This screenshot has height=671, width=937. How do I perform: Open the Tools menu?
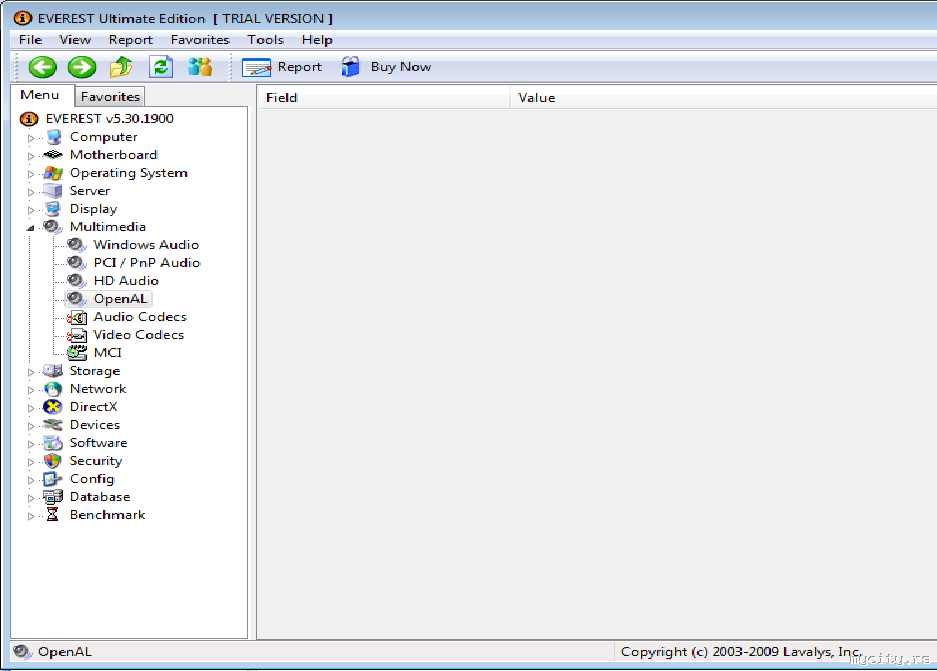click(265, 39)
